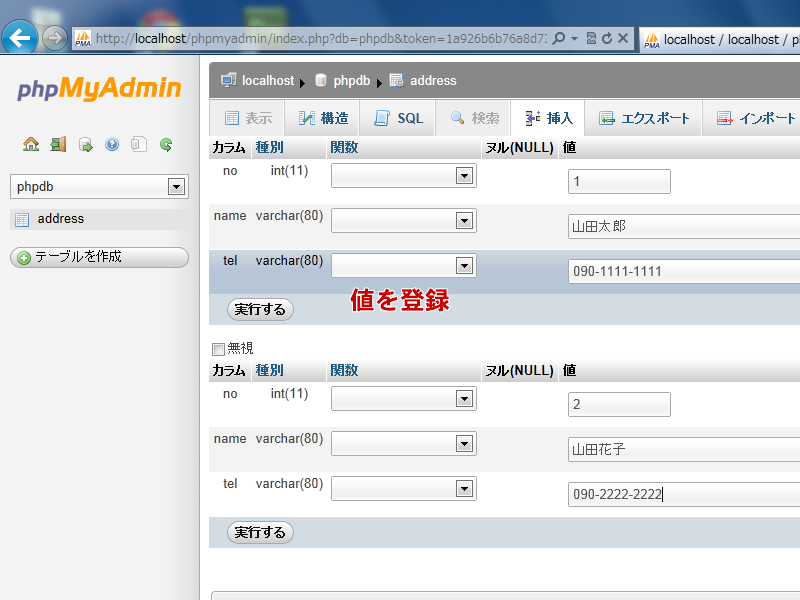Switch to the 構造 tab

323,118
